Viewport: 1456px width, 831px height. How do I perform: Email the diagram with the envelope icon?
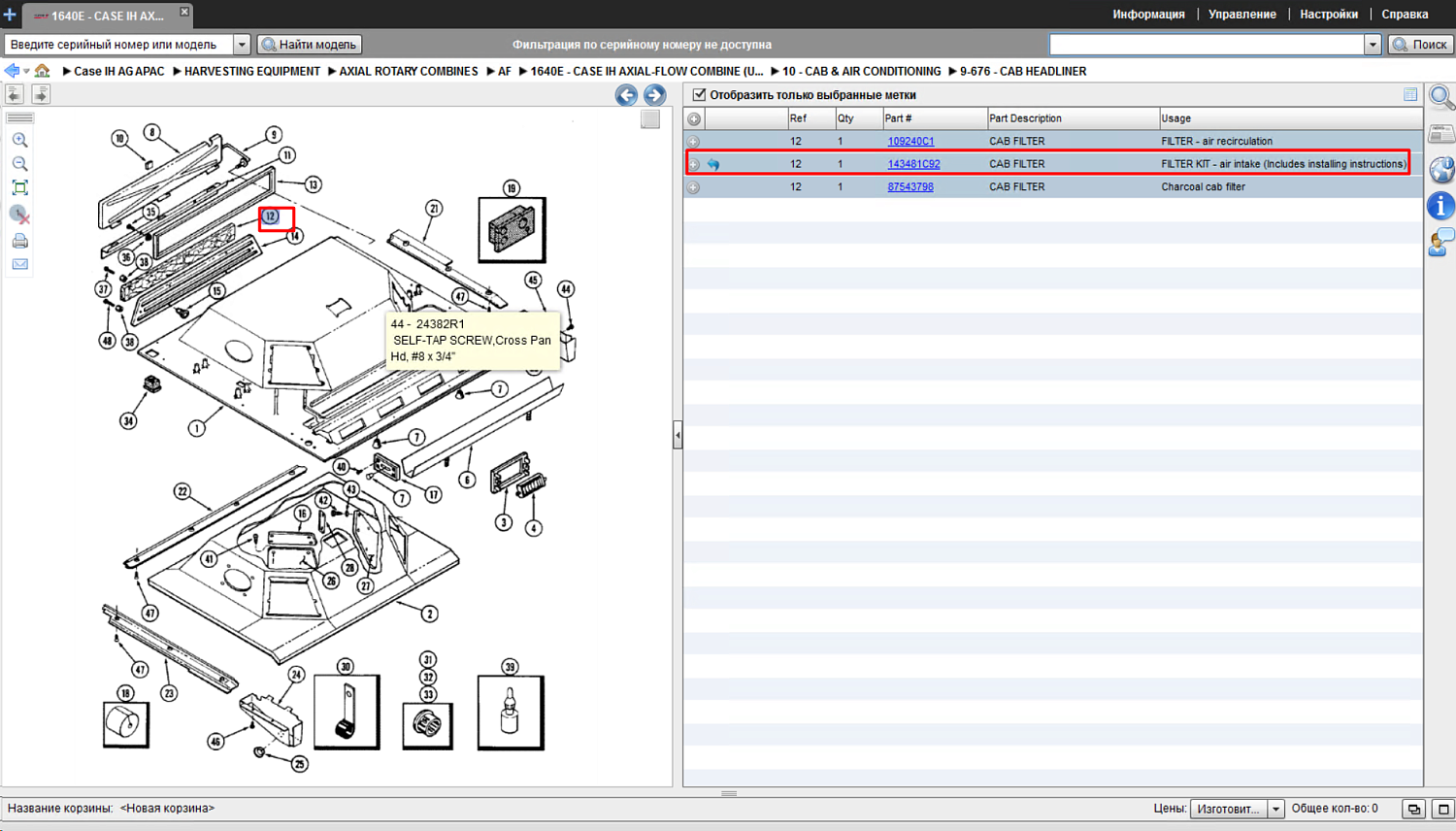coord(19,264)
